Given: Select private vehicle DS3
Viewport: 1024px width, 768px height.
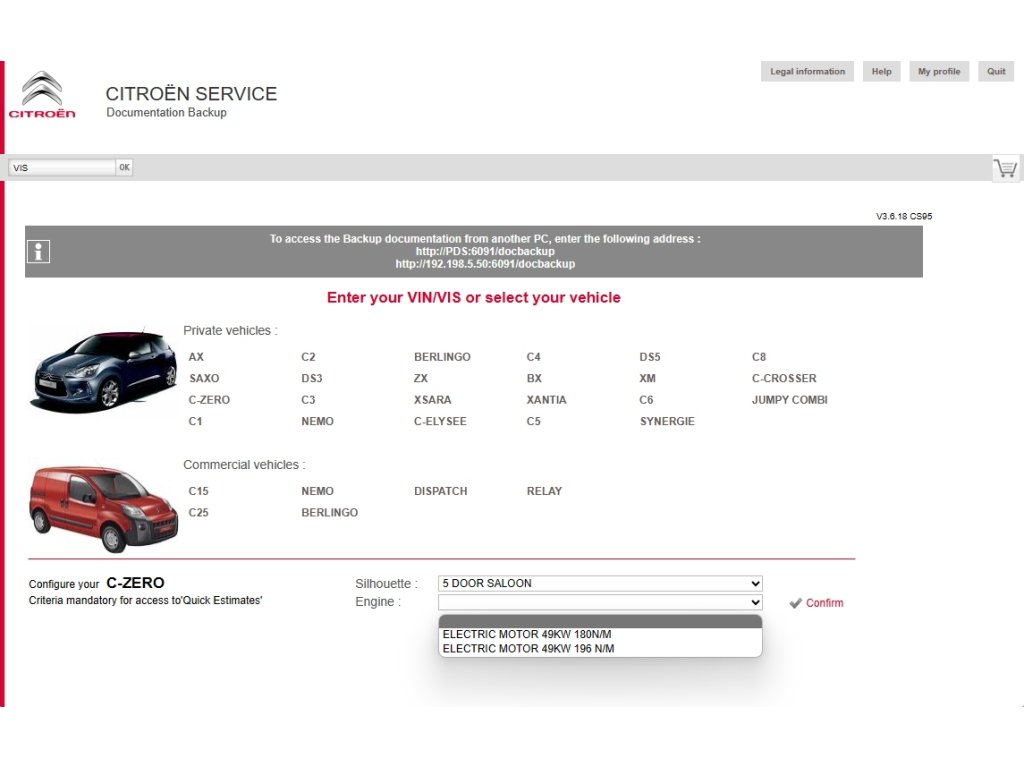Looking at the screenshot, I should (312, 378).
